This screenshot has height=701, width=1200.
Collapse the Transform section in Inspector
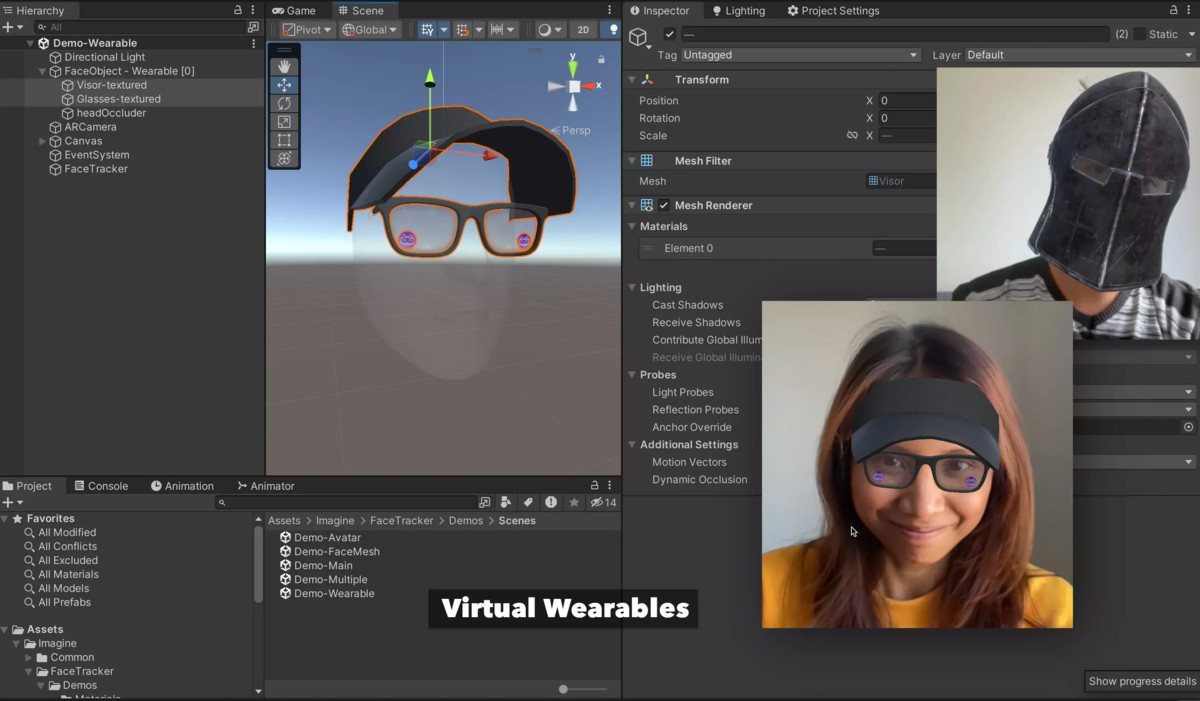coord(632,79)
